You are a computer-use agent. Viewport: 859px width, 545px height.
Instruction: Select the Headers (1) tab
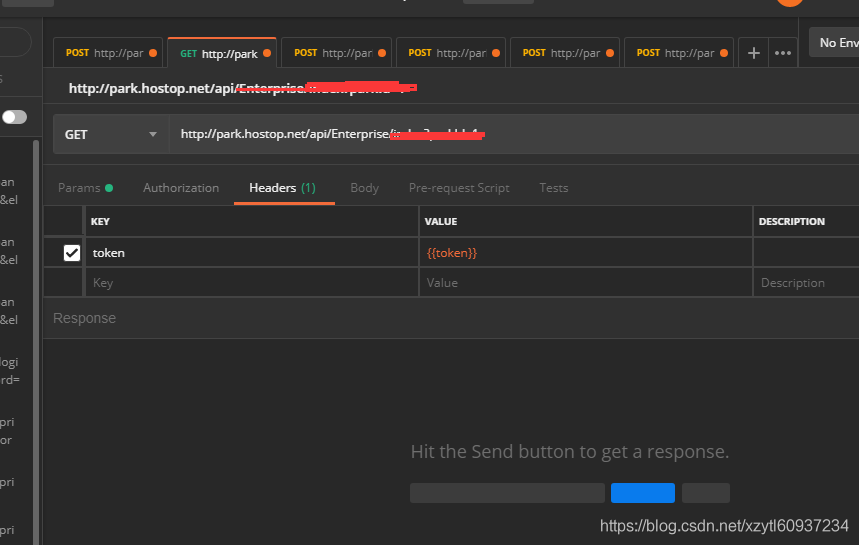[x=283, y=188]
